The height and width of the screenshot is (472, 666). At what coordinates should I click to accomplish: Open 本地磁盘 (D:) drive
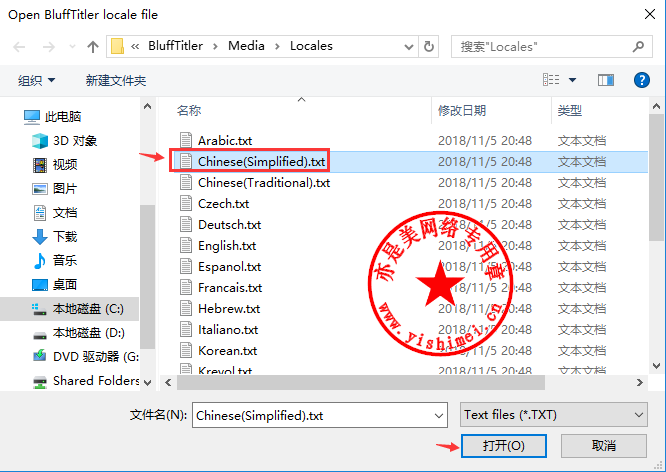click(79, 333)
